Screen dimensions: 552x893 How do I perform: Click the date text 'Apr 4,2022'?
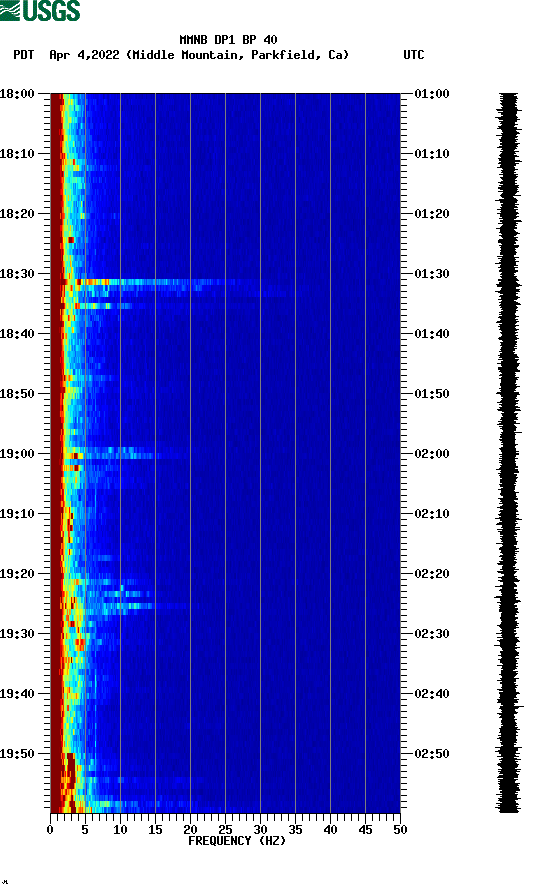84,55
